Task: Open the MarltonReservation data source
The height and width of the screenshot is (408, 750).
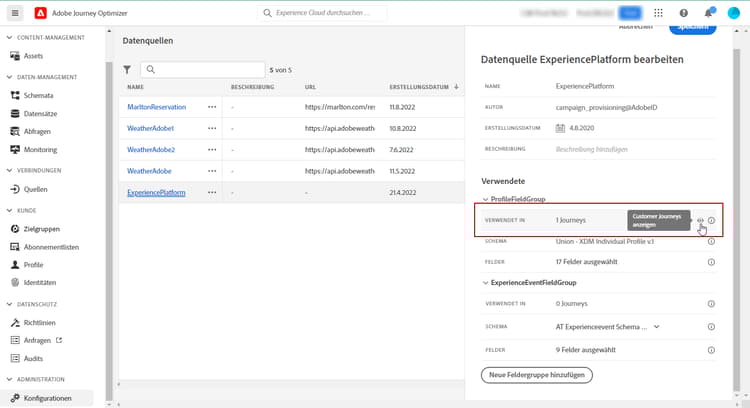Action: click(x=156, y=107)
